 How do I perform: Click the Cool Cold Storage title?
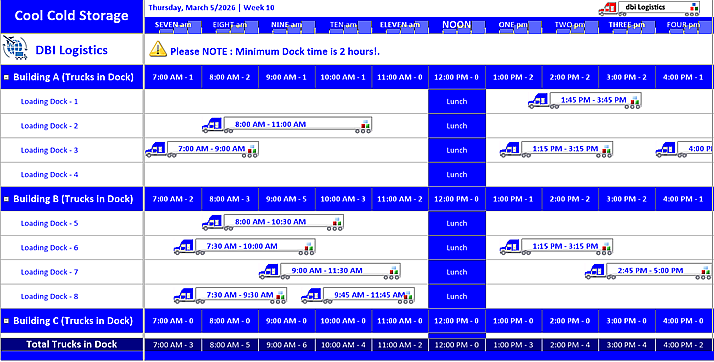coord(71,16)
